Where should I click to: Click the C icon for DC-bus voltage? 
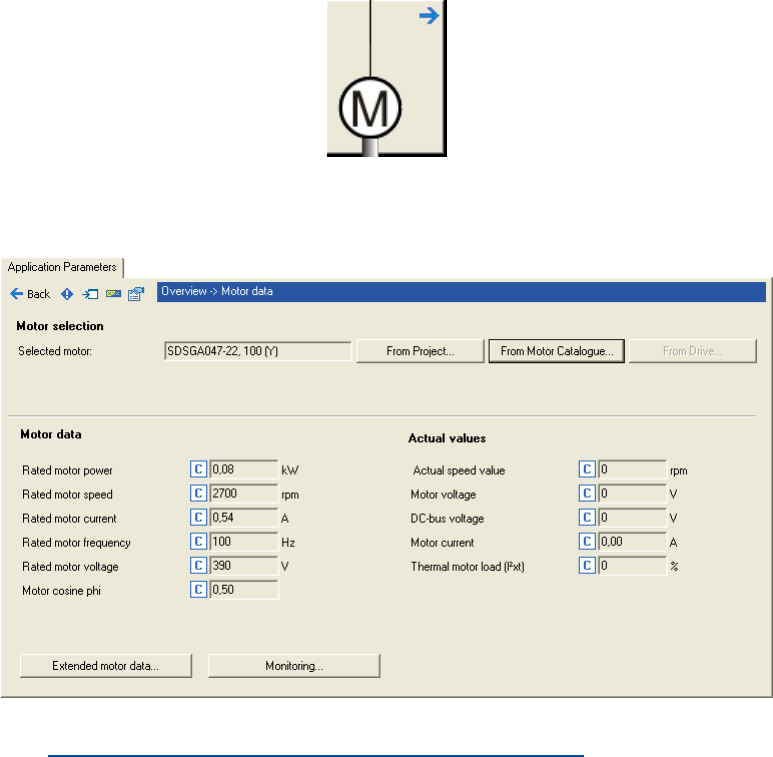587,517
